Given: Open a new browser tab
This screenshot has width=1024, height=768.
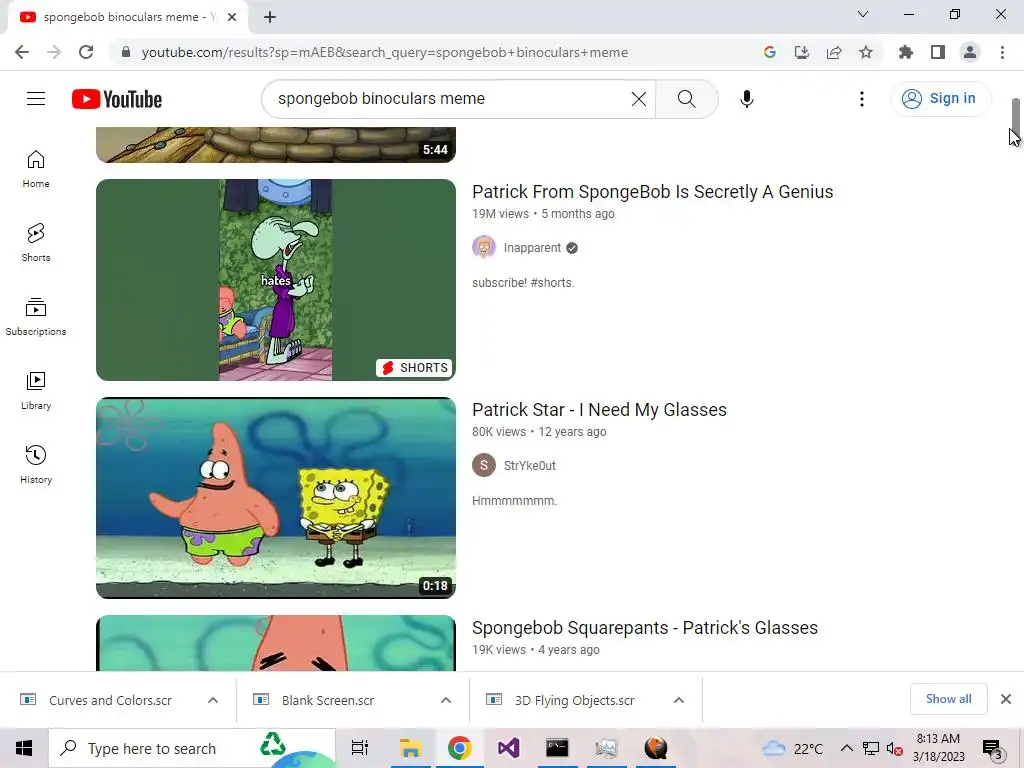Looking at the screenshot, I should point(270,18).
